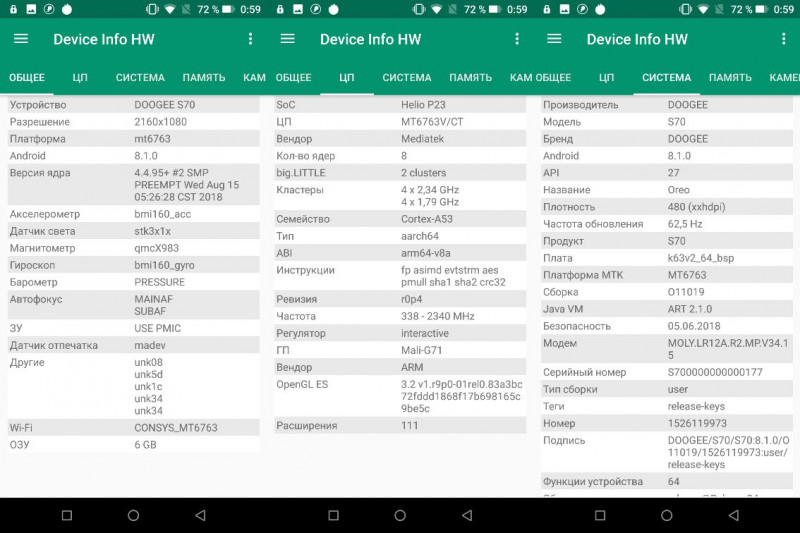Screen dimensions: 800x533
Task: Tap the 'MT6763V/CT' CPU value
Action: point(432,122)
